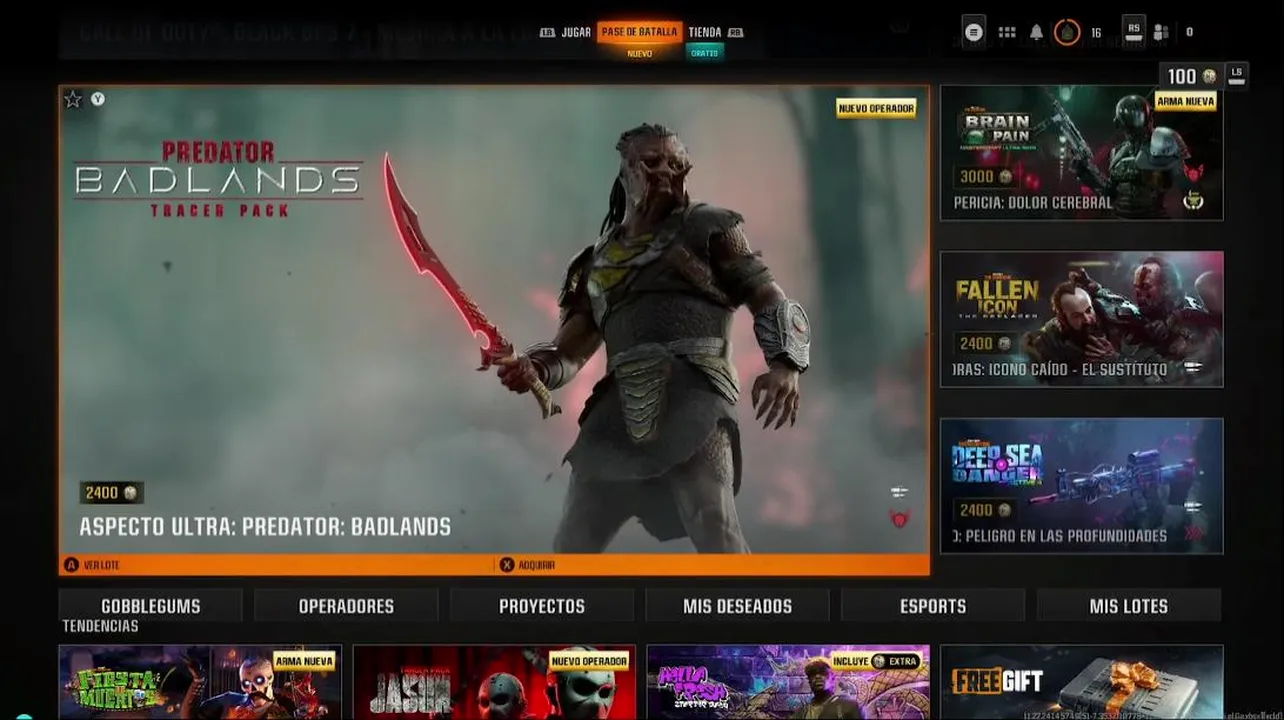Click the COD points coin in the 100 balance
Image resolution: width=1284 pixels, height=720 pixels.
click(1209, 76)
